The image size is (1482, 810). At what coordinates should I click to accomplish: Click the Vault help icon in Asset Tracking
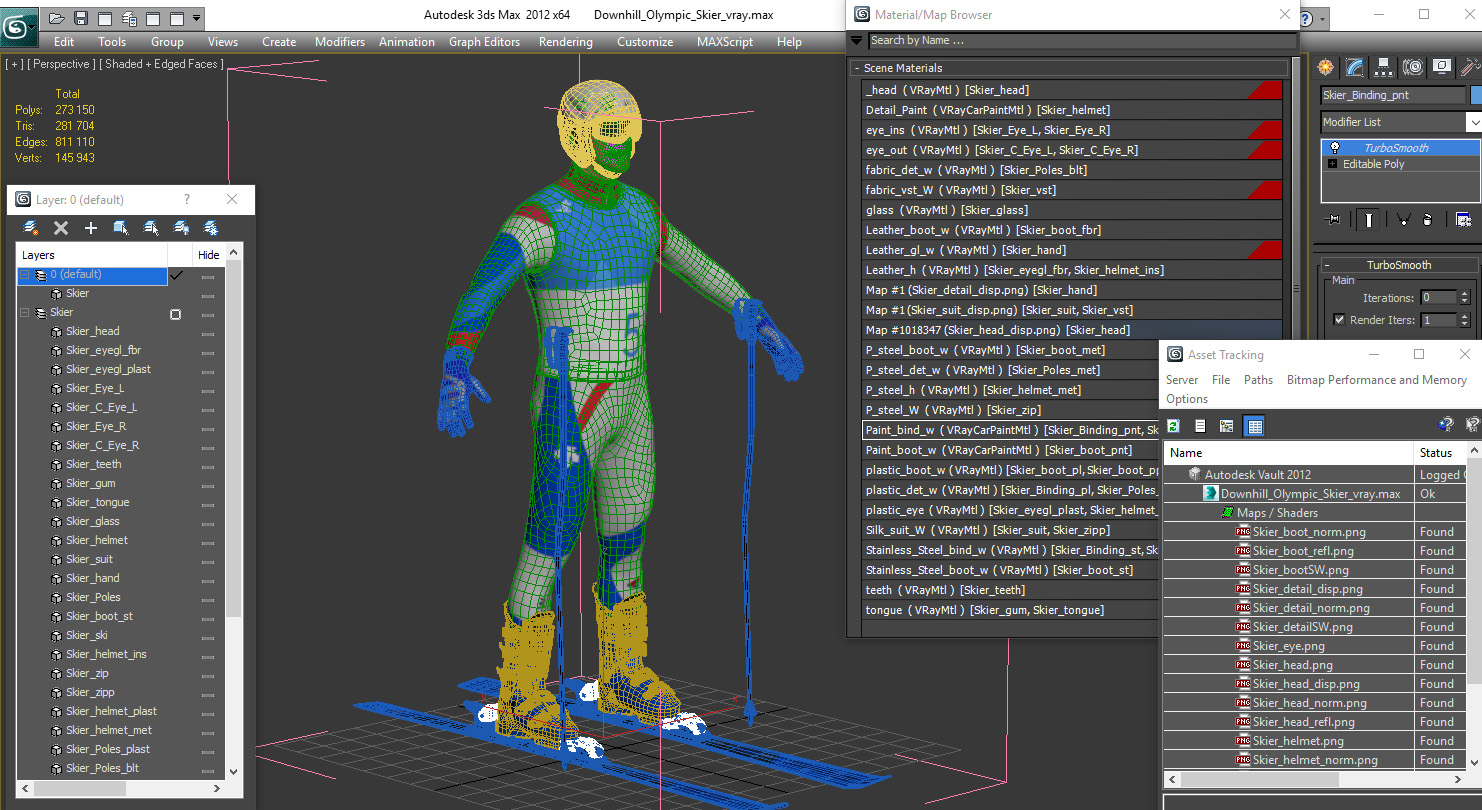coord(1445,425)
